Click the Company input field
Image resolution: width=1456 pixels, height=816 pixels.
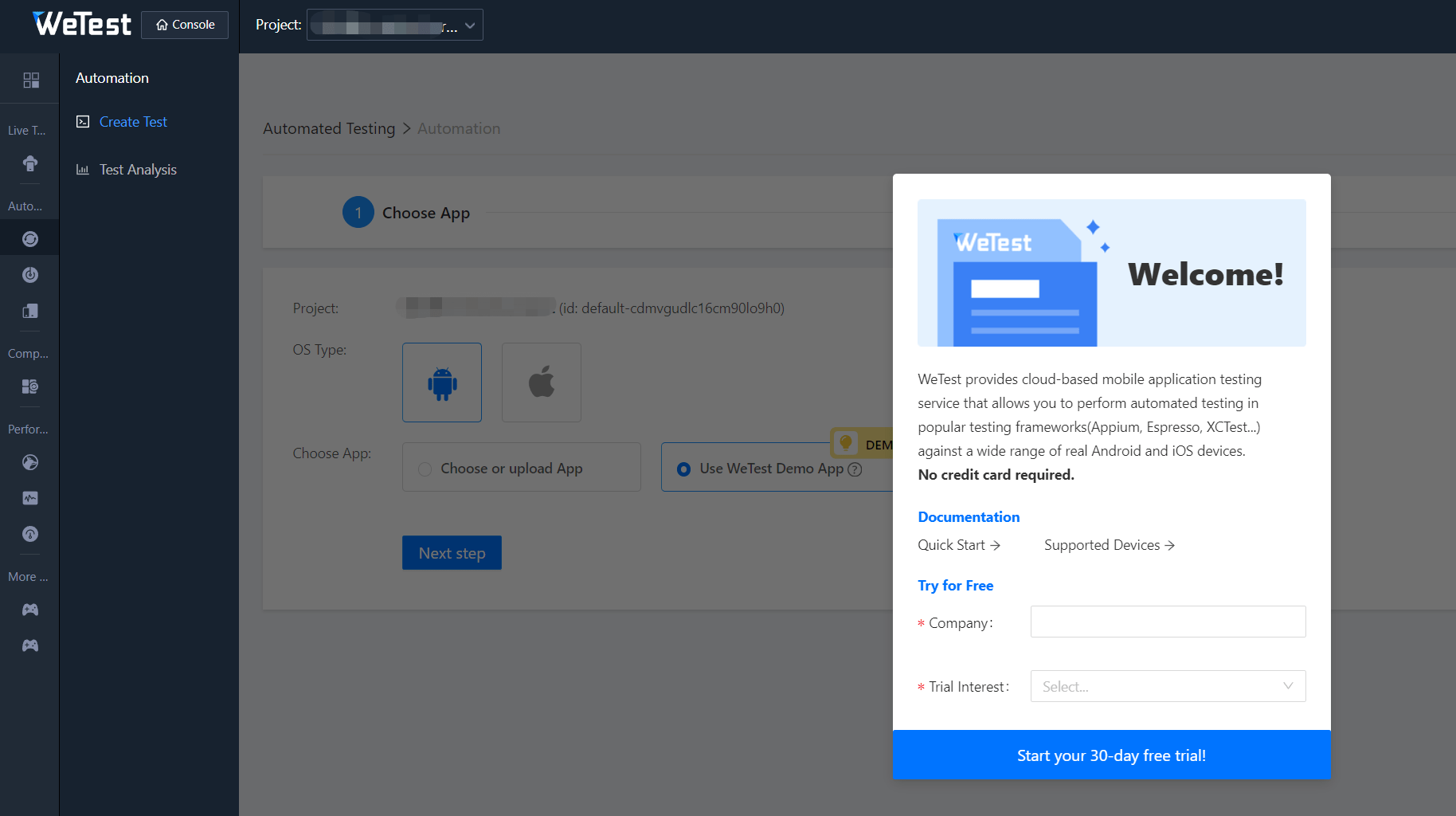point(1168,622)
